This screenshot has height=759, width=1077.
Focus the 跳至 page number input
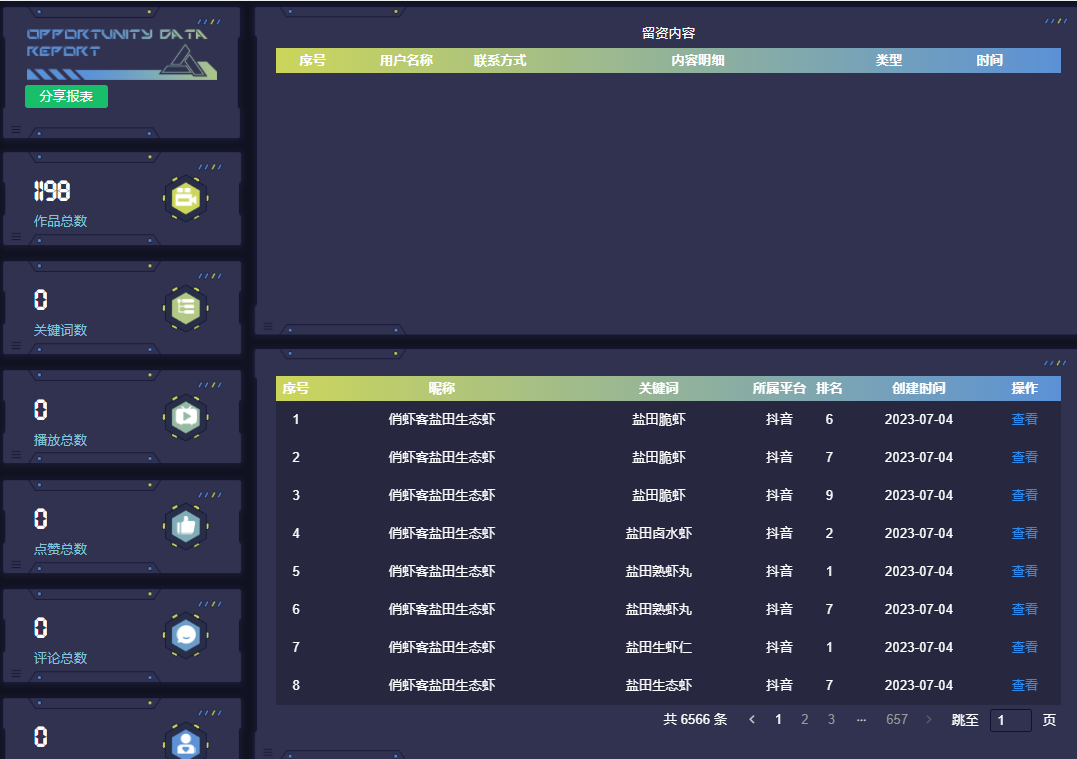click(1010, 720)
